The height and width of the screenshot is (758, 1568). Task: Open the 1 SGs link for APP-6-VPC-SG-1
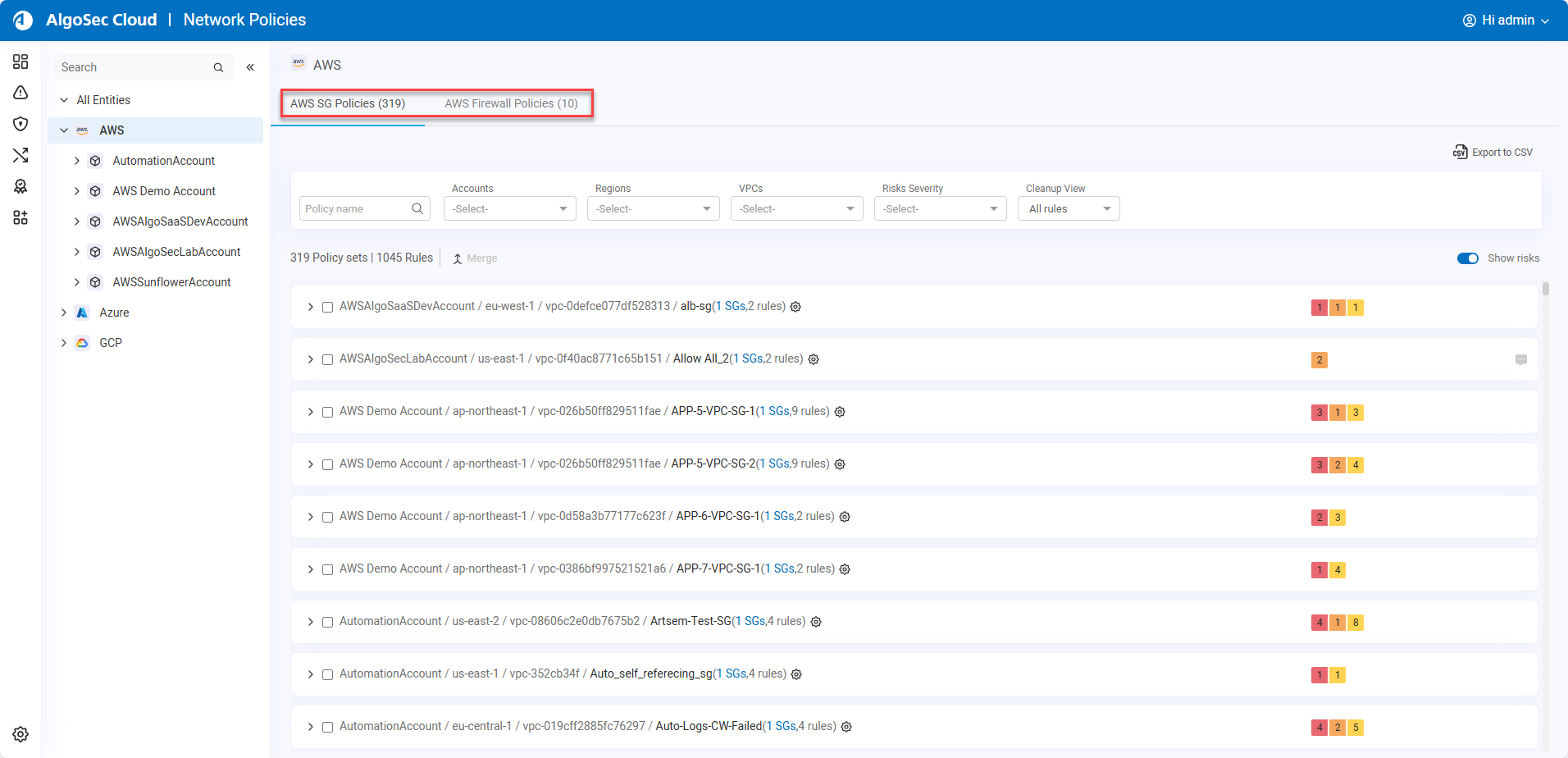click(778, 516)
